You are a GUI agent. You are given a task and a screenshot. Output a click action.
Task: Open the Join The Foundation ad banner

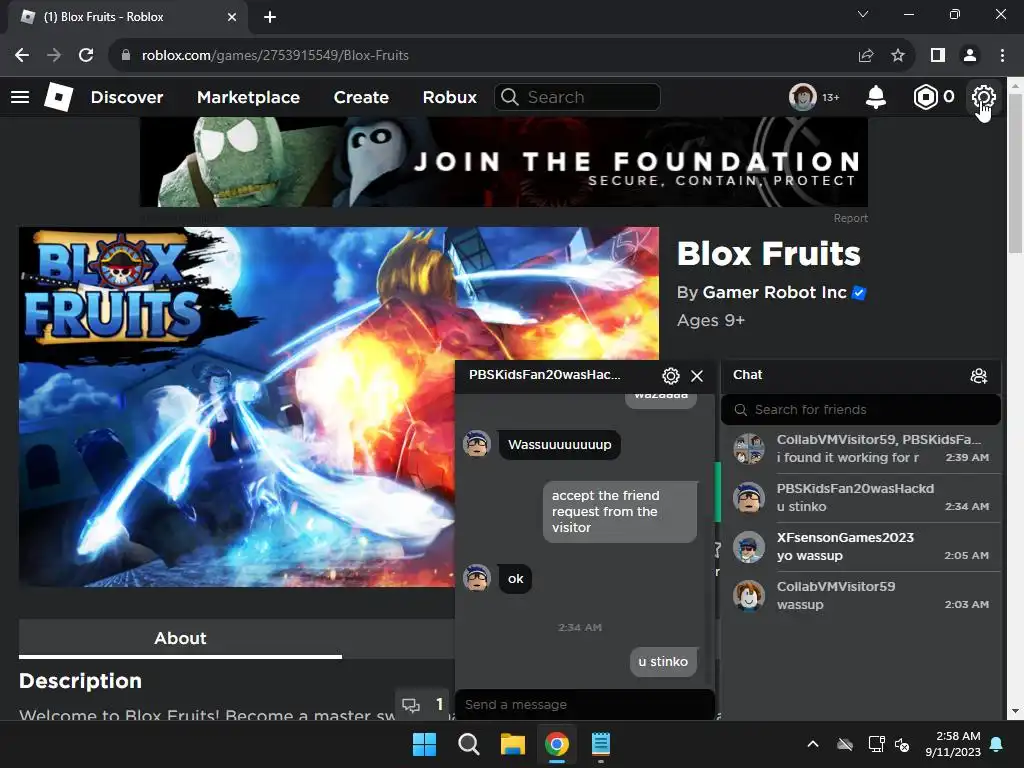504,162
